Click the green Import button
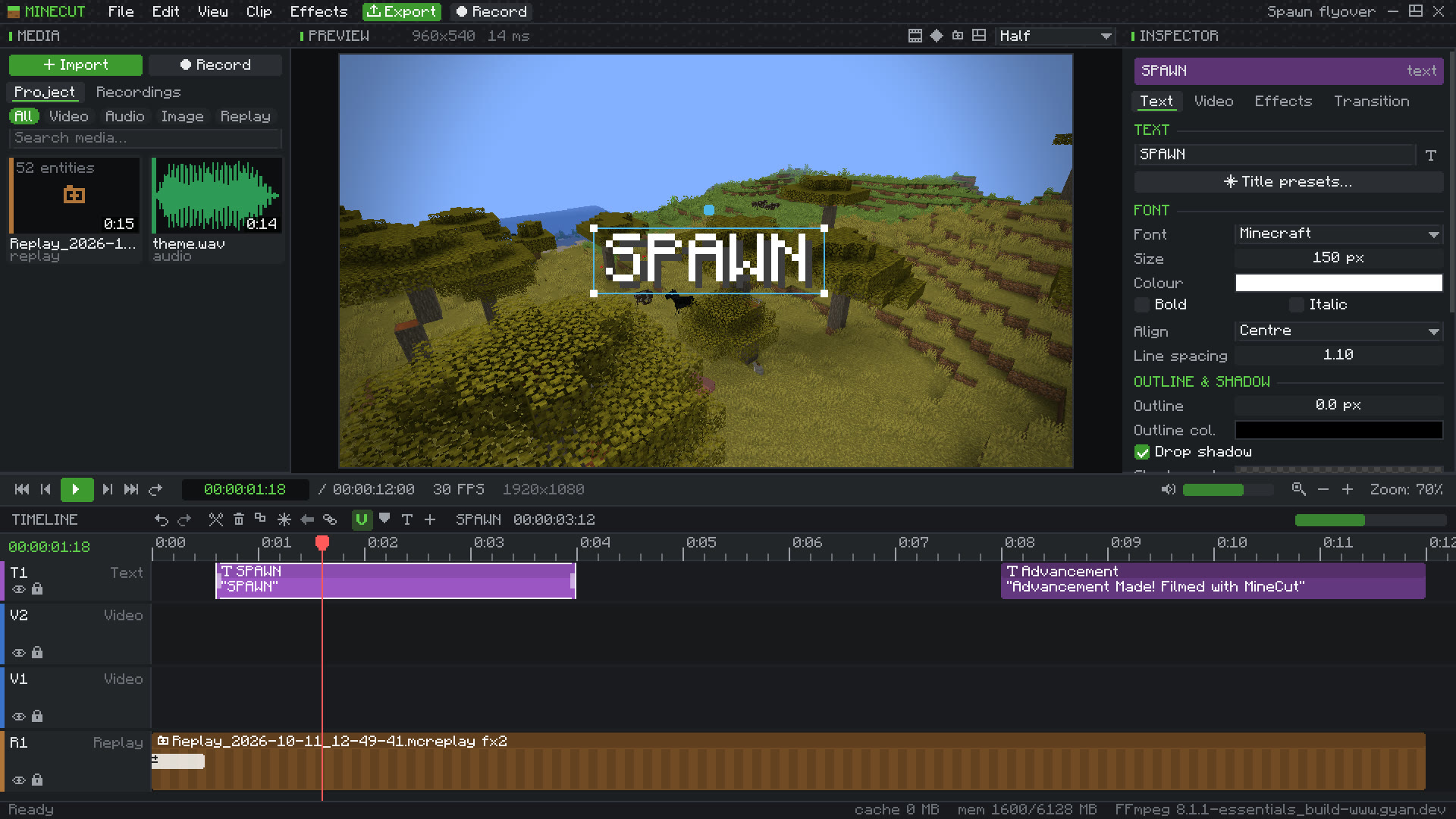 76,65
